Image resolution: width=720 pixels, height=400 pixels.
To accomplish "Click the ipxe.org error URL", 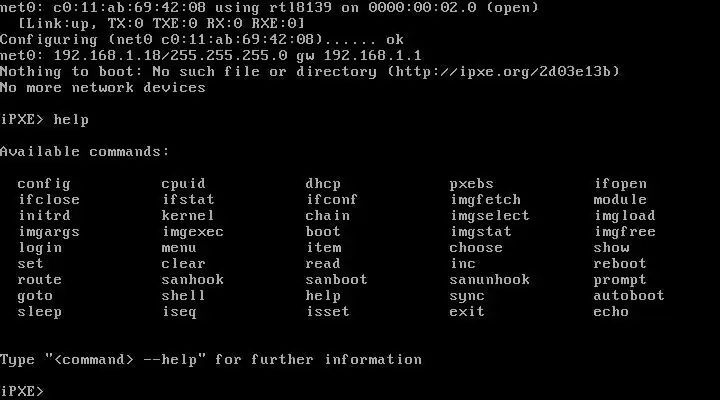I will (x=503, y=72).
